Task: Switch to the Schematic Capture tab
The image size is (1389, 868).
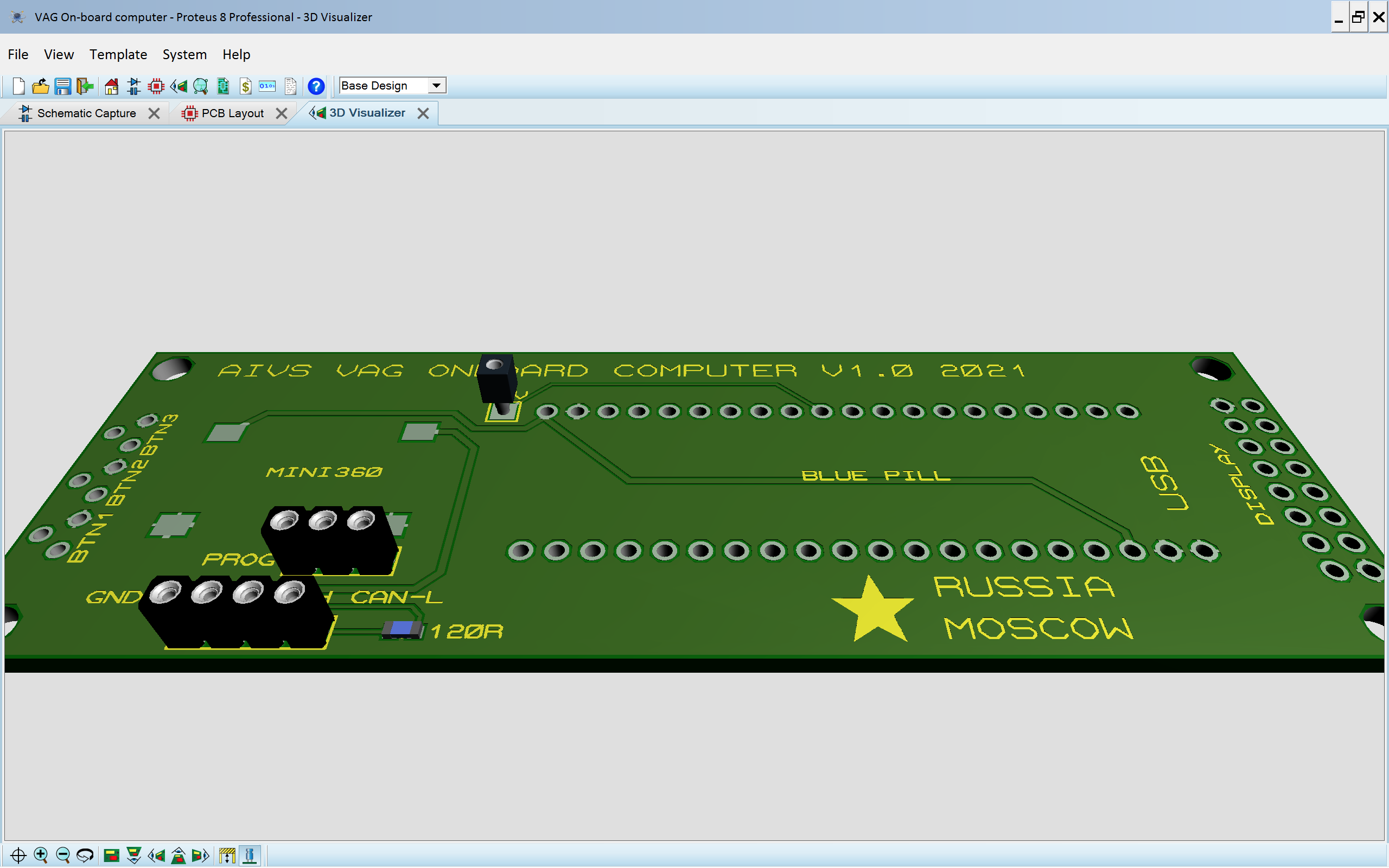Action: pyautogui.click(x=86, y=113)
